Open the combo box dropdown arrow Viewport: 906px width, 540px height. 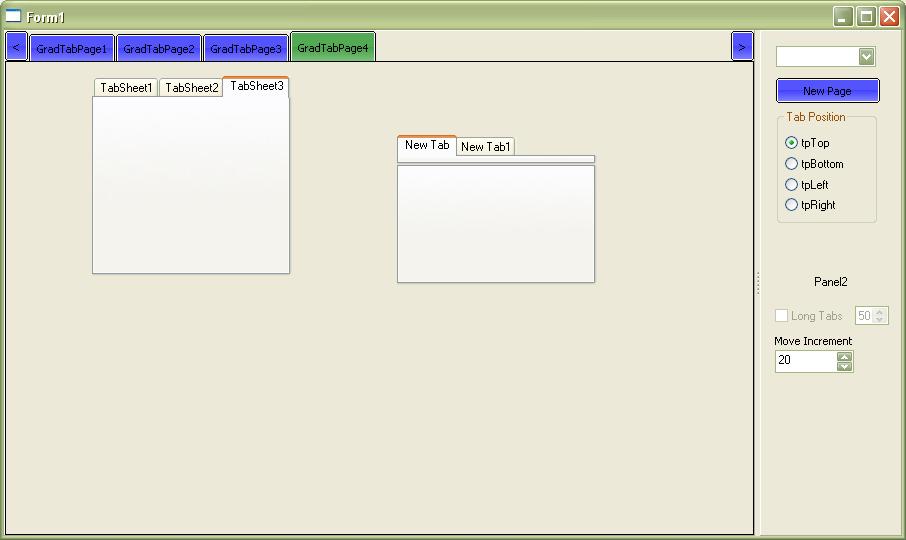point(866,57)
